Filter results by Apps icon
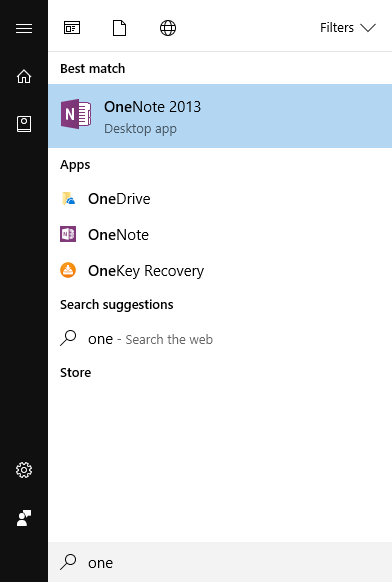Screen dimensions: 392x582 coord(72,28)
